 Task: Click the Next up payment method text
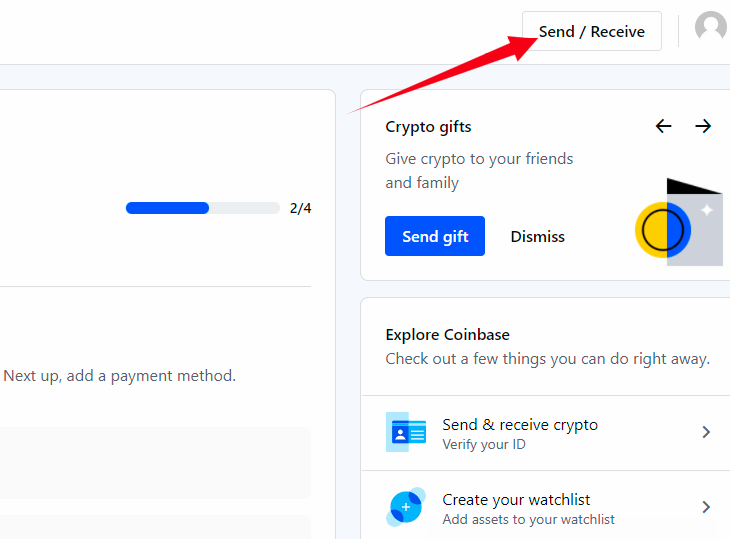click(120, 376)
